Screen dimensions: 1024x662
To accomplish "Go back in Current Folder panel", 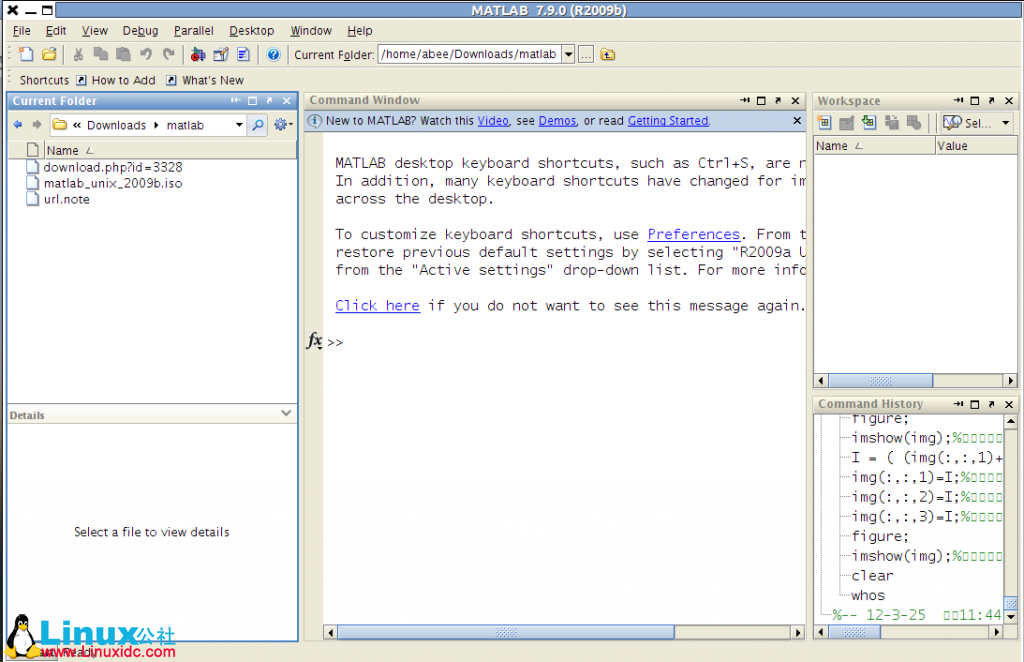I will point(18,125).
